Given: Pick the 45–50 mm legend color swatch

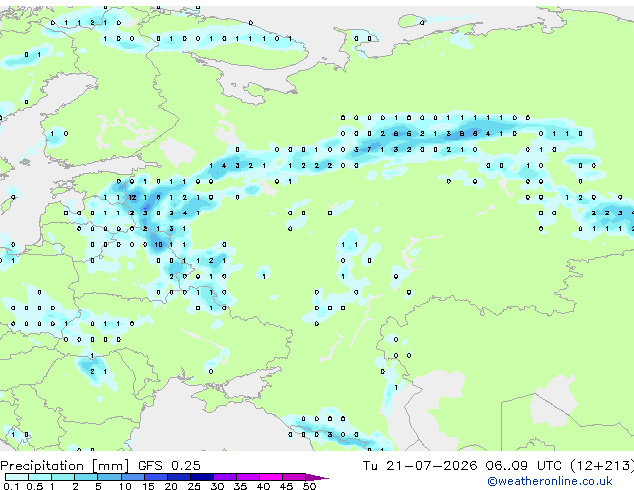Looking at the screenshot, I should 294,477.
